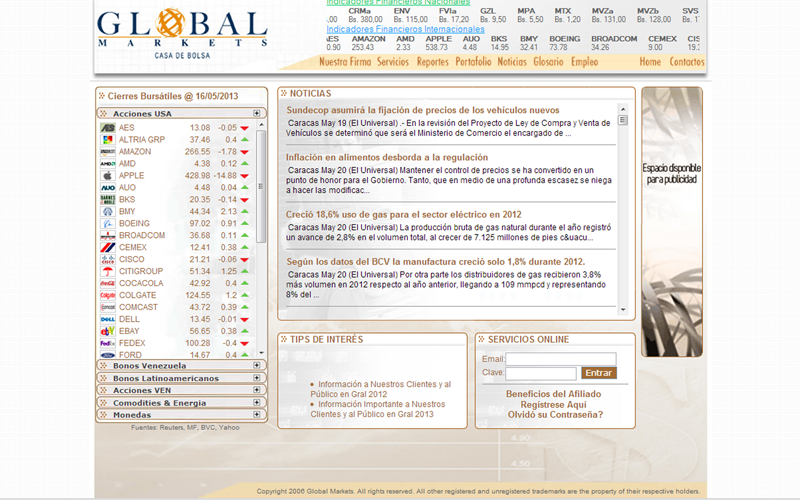800x500 pixels.
Task: Click the Altria Grp logo icon
Action: click(x=108, y=139)
